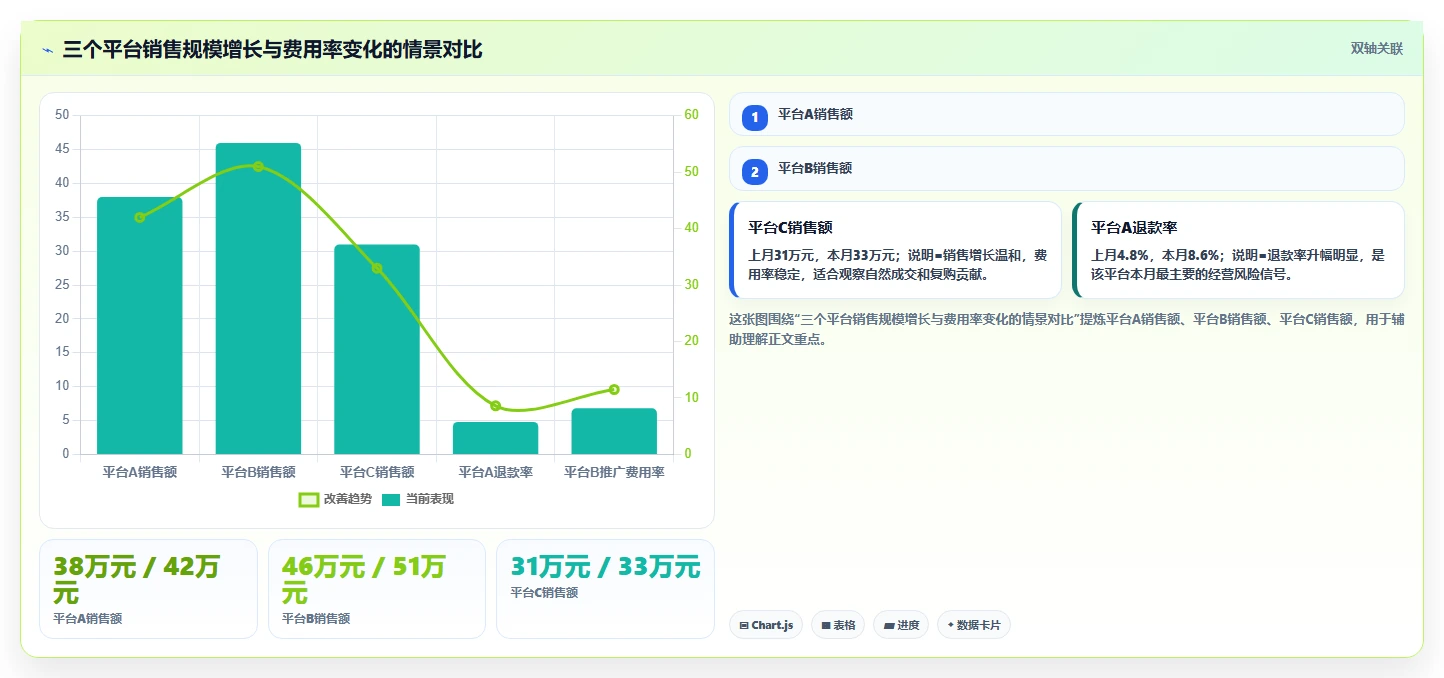
Task: Open the 平台A销售额 list row
Action: [1067, 114]
